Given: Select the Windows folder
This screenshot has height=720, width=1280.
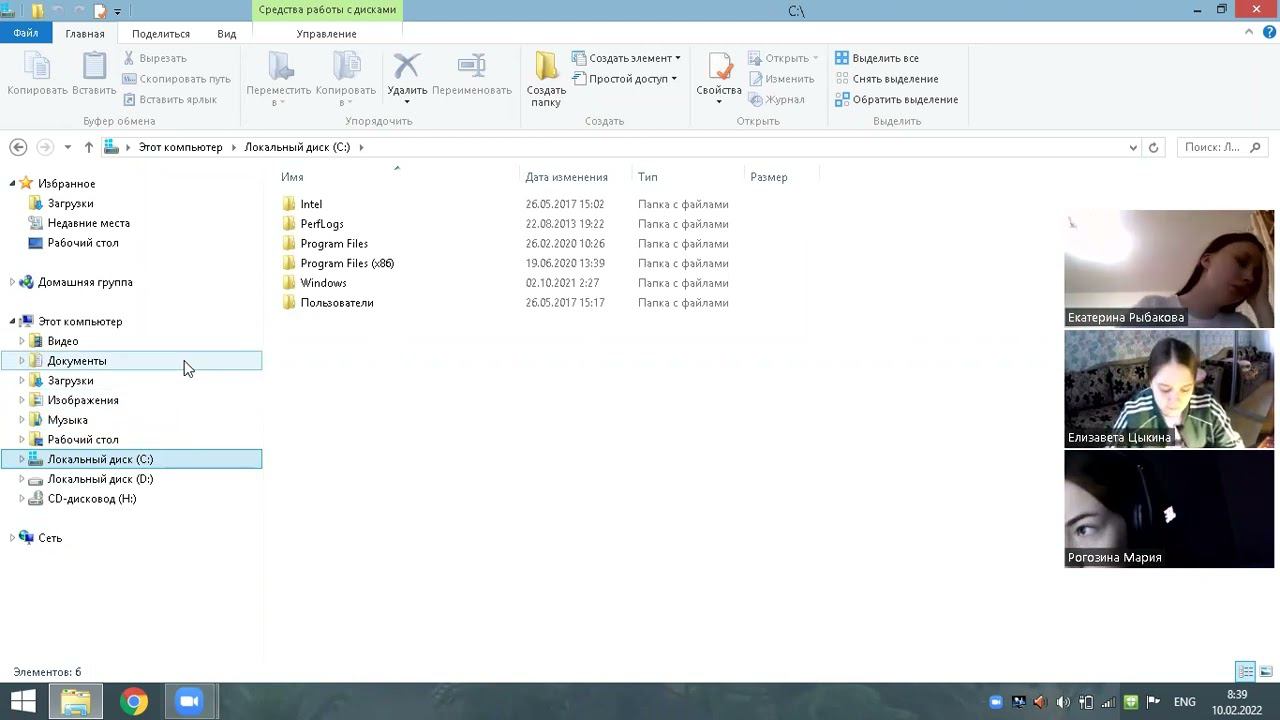Looking at the screenshot, I should click(x=323, y=283).
